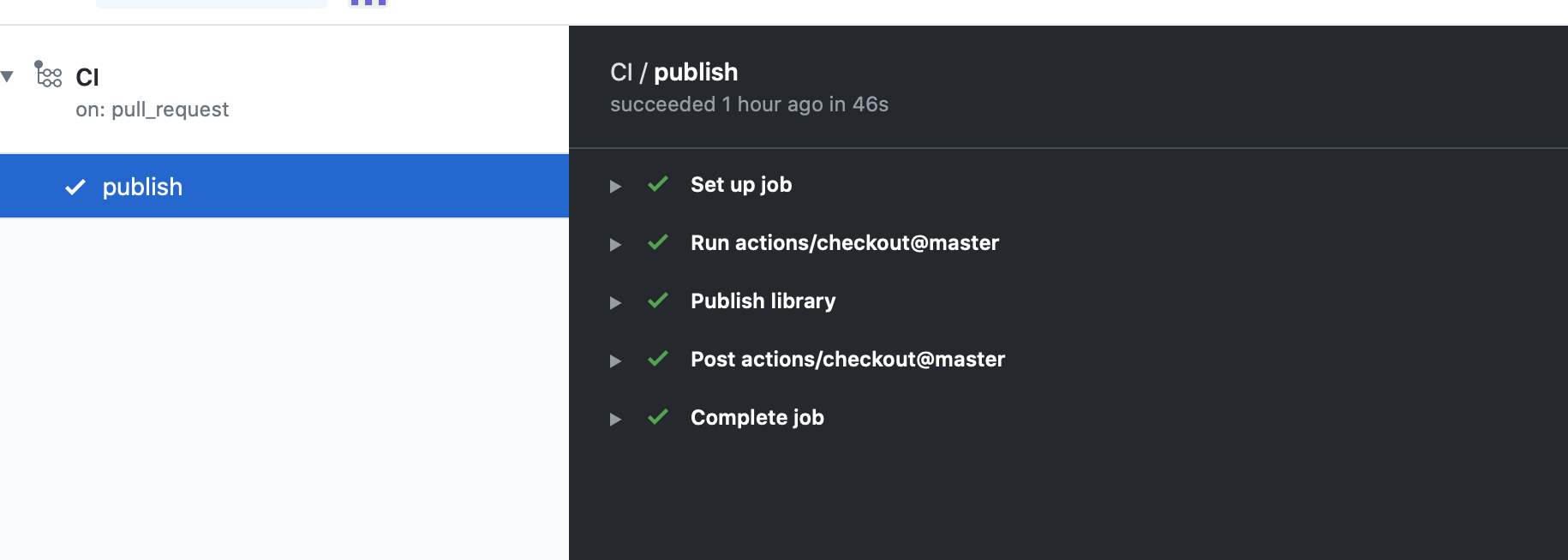The image size is (1568, 560).
Task: Click the green check beside Complete job
Action: click(x=658, y=417)
